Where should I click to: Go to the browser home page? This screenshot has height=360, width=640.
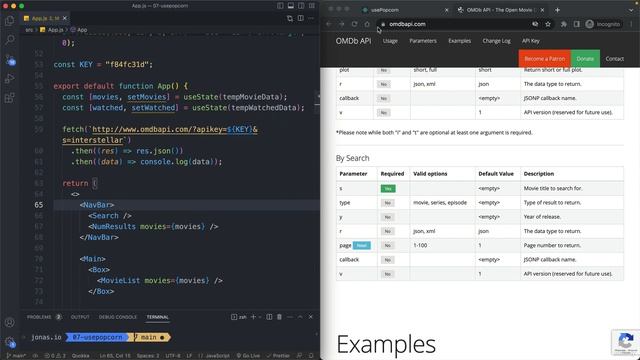pos(367,24)
